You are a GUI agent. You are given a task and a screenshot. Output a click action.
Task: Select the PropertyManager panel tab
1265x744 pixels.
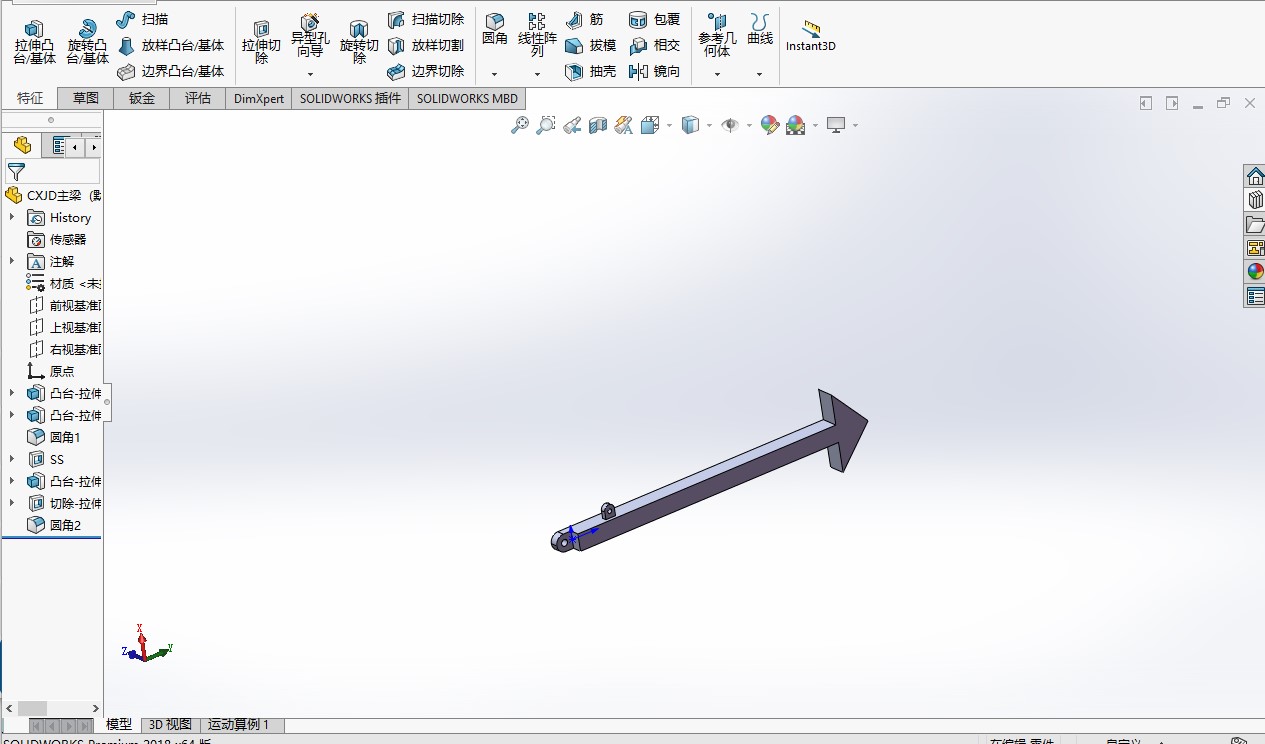[x=58, y=146]
